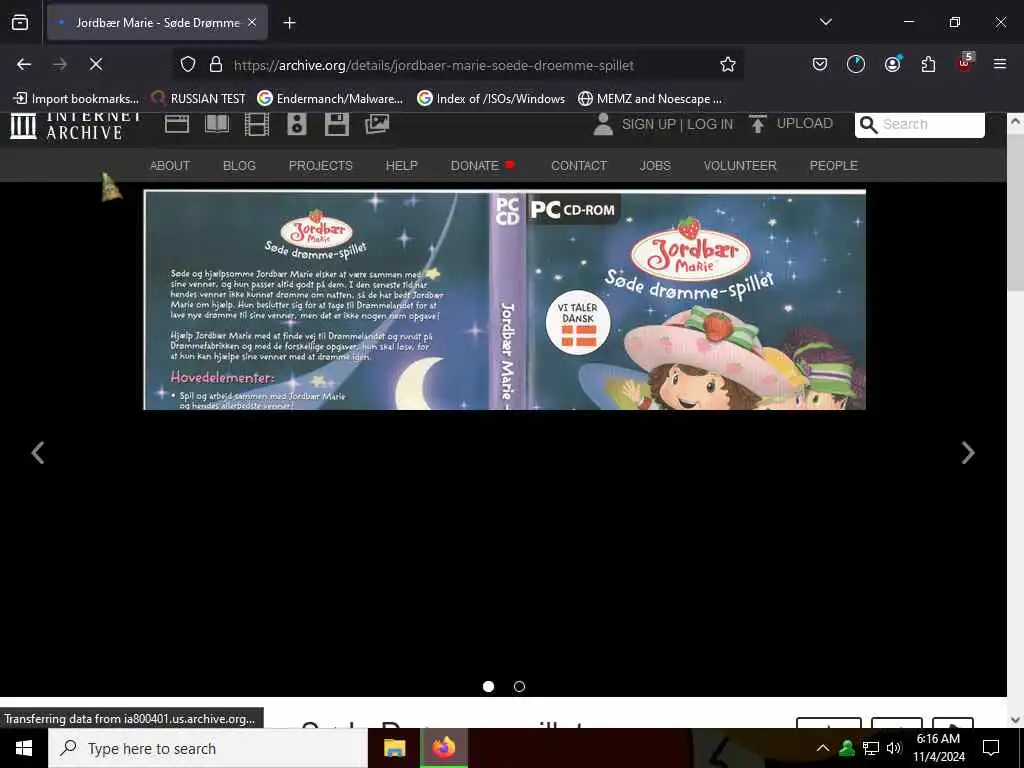Click the Archive search input field
This screenshot has height=768, width=1024.
coord(932,124)
